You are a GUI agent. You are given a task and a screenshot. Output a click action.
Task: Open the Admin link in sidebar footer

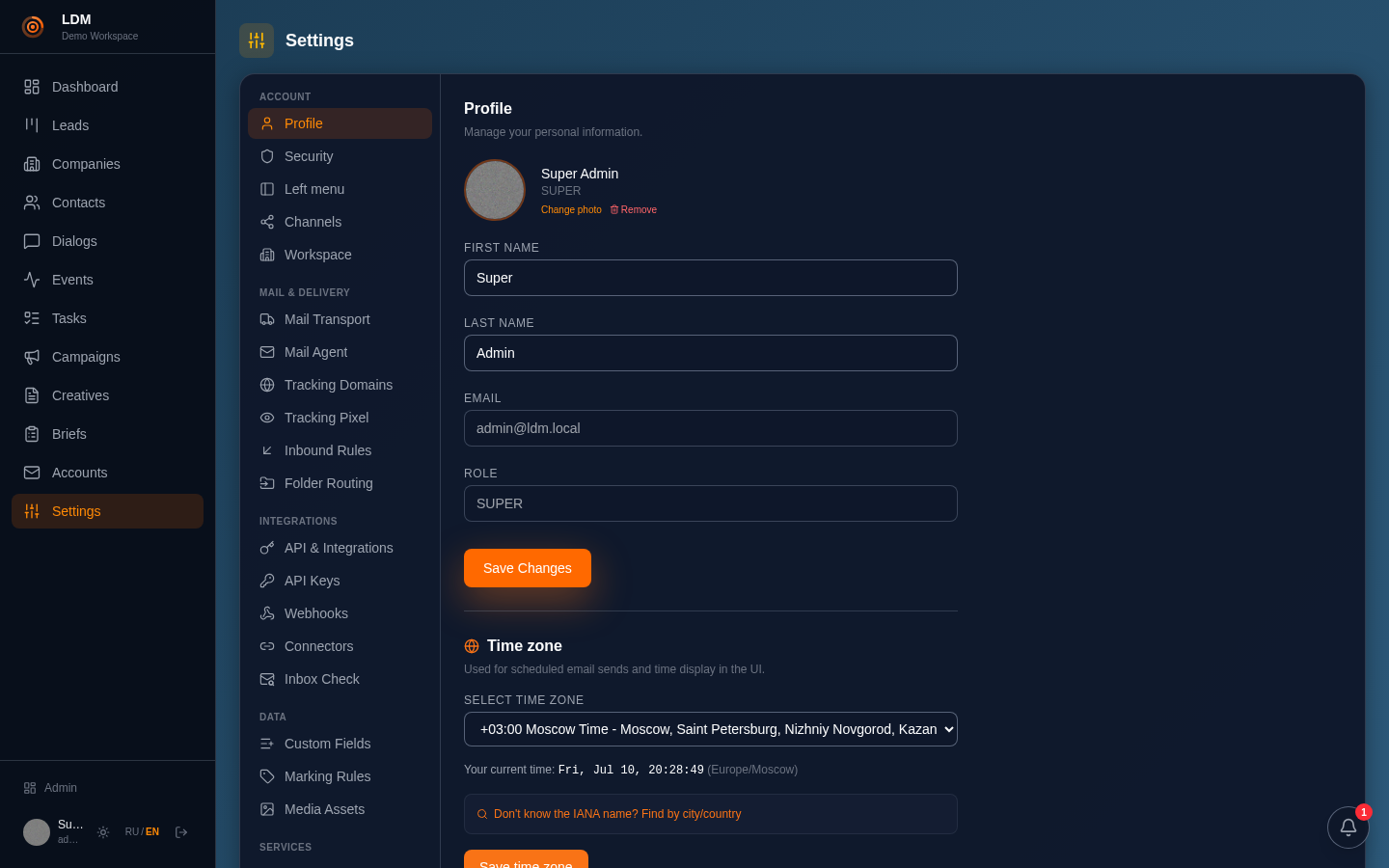click(50, 788)
